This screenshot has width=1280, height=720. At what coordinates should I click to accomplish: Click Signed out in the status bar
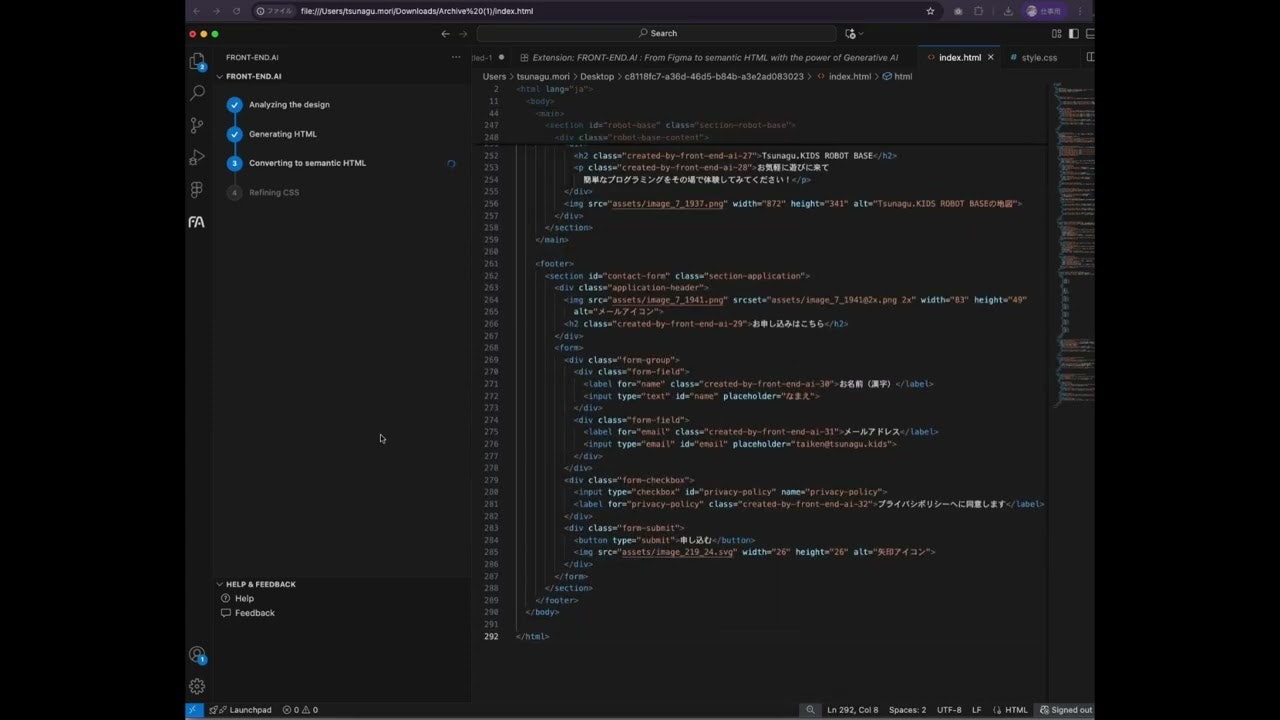pos(1065,710)
